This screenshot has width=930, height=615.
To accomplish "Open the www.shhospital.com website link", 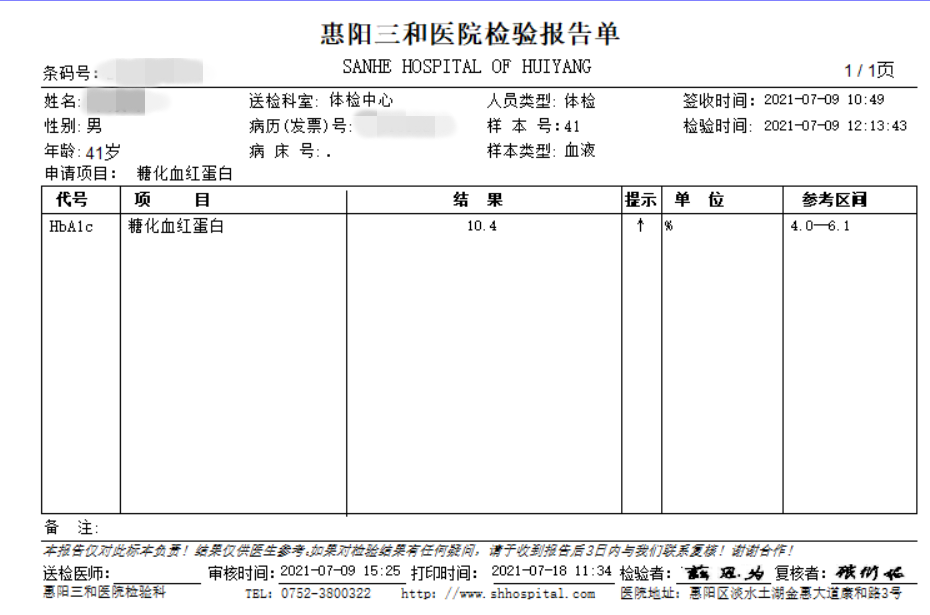I will pos(498,593).
